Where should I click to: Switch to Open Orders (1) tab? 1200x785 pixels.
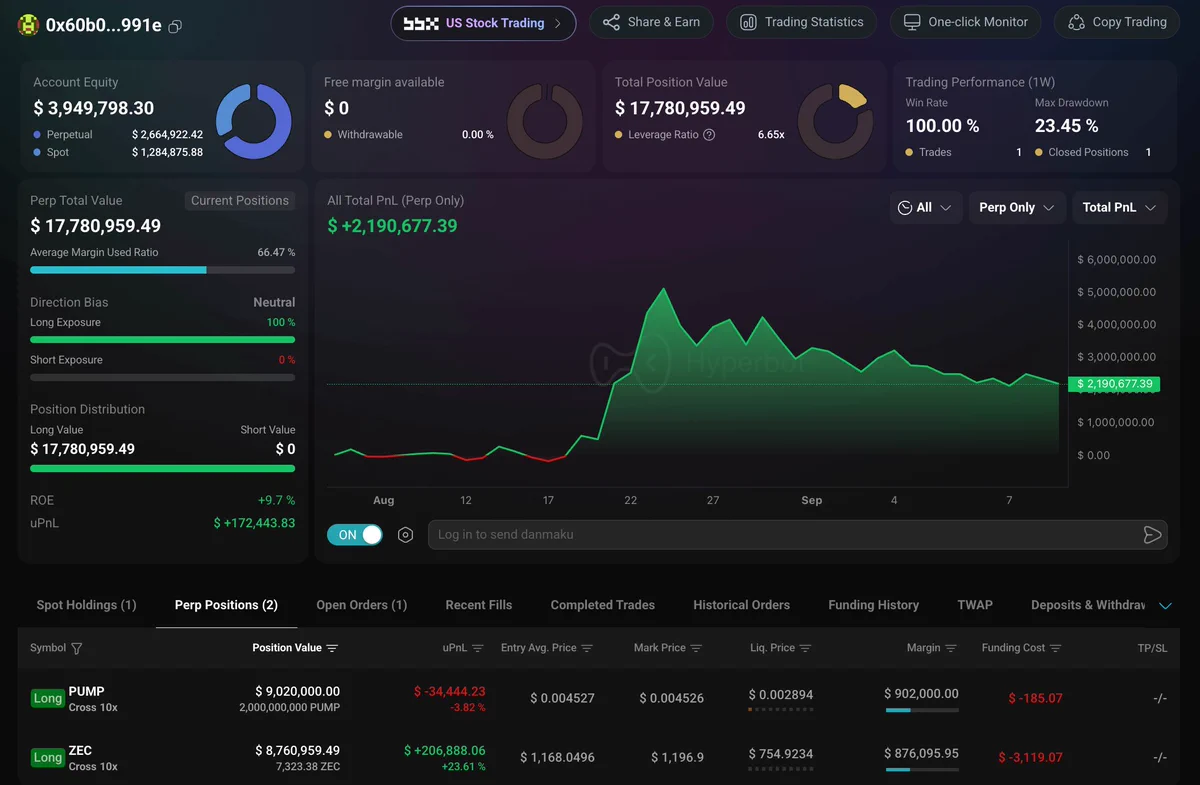coord(361,605)
